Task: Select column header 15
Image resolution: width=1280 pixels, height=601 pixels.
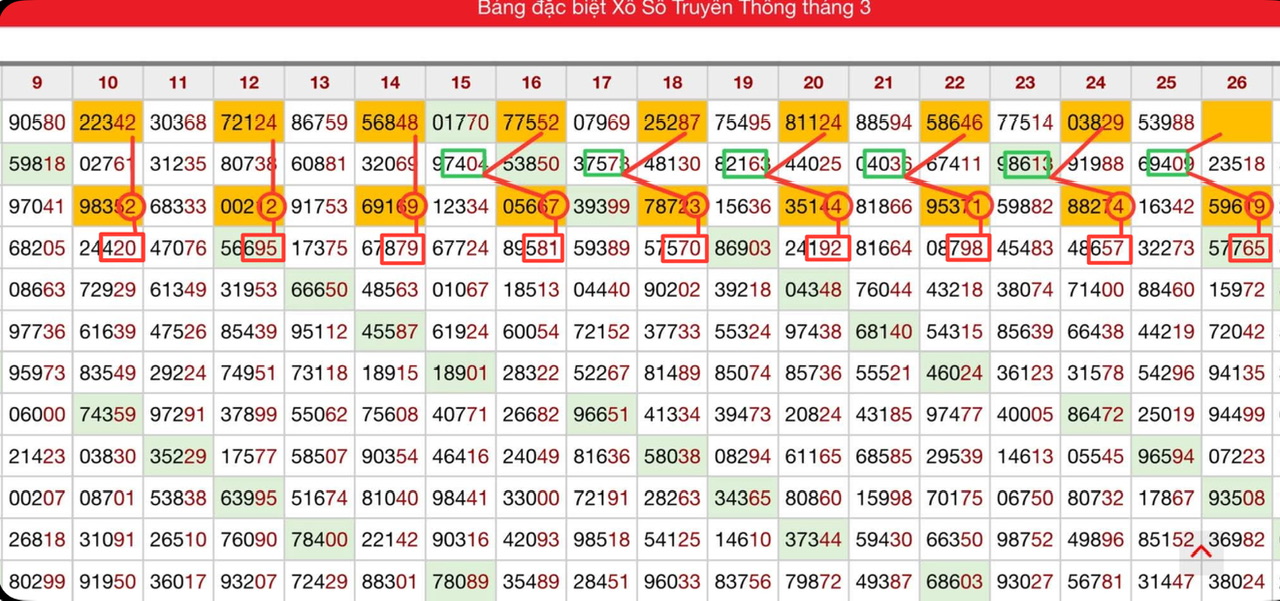Action: tap(460, 83)
